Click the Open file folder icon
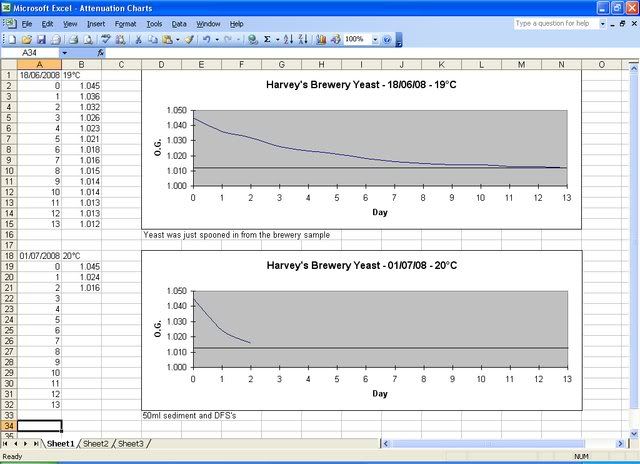This screenshot has width=640, height=464. [27, 40]
